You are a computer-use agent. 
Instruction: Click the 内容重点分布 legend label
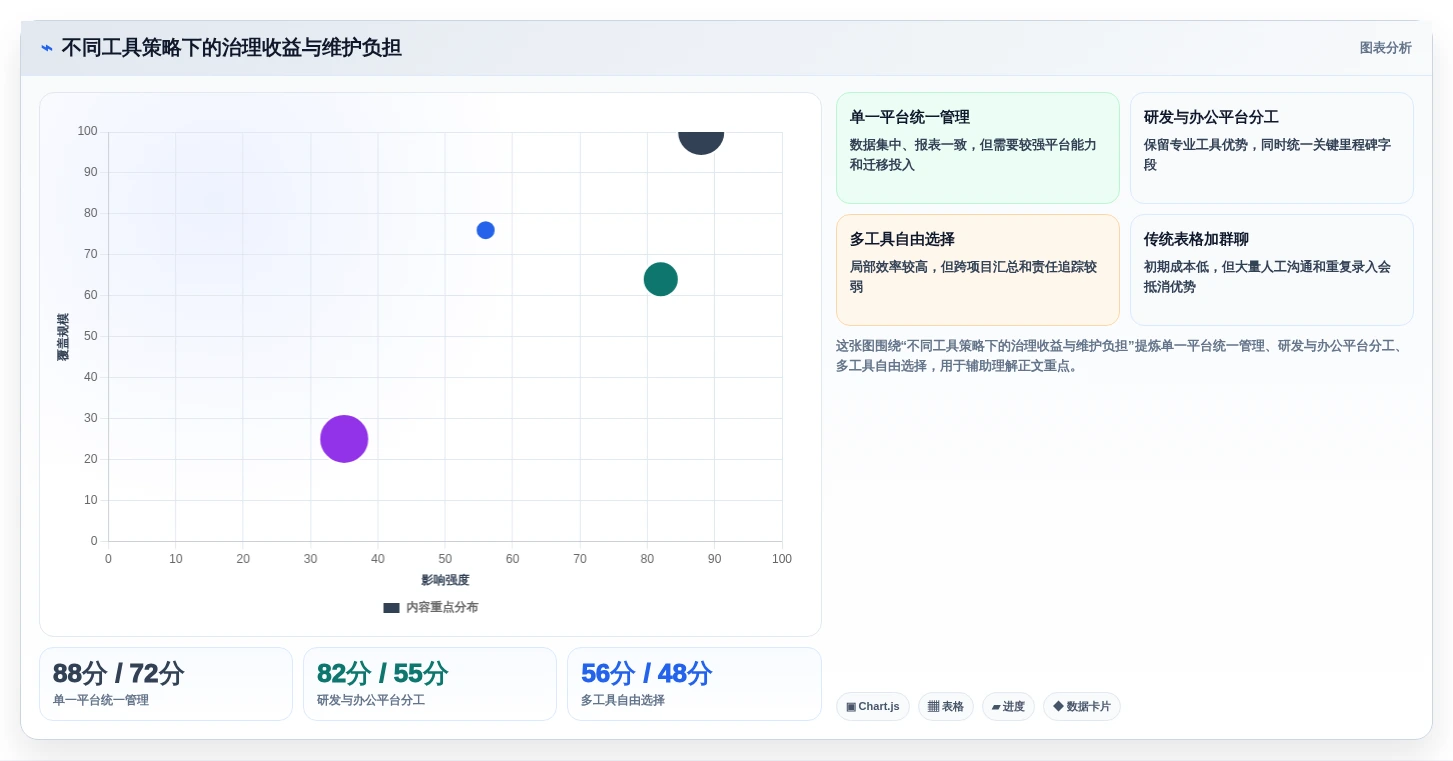[x=442, y=608]
